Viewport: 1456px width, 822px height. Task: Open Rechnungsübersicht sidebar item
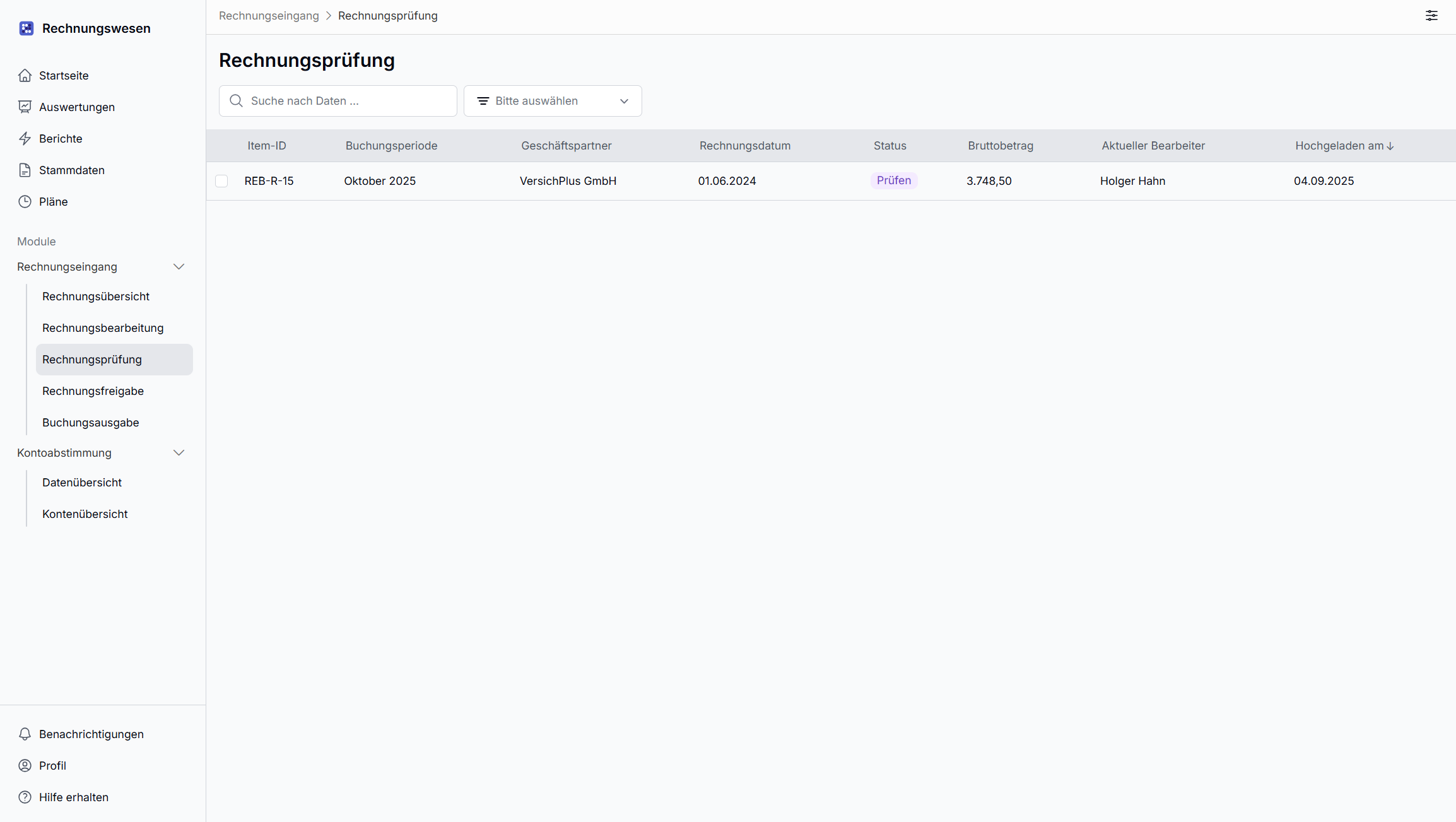(96, 297)
